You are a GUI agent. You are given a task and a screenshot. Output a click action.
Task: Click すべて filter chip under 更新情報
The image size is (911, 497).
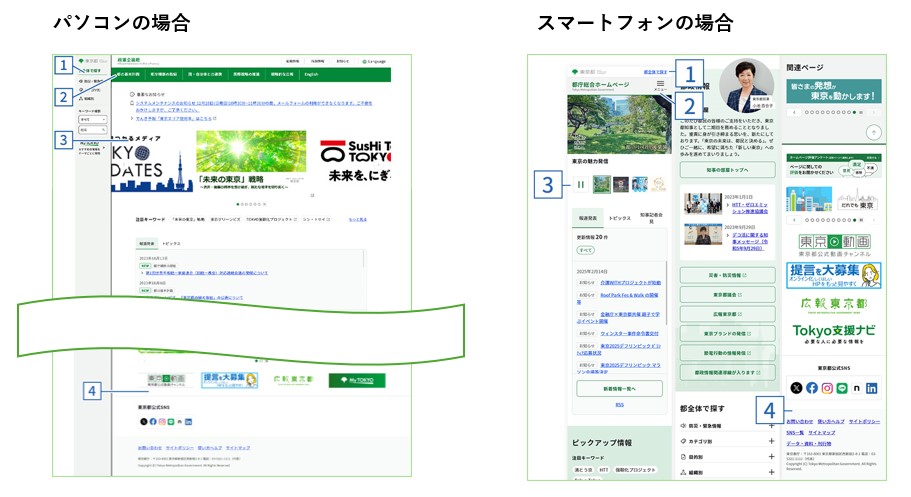point(586,250)
